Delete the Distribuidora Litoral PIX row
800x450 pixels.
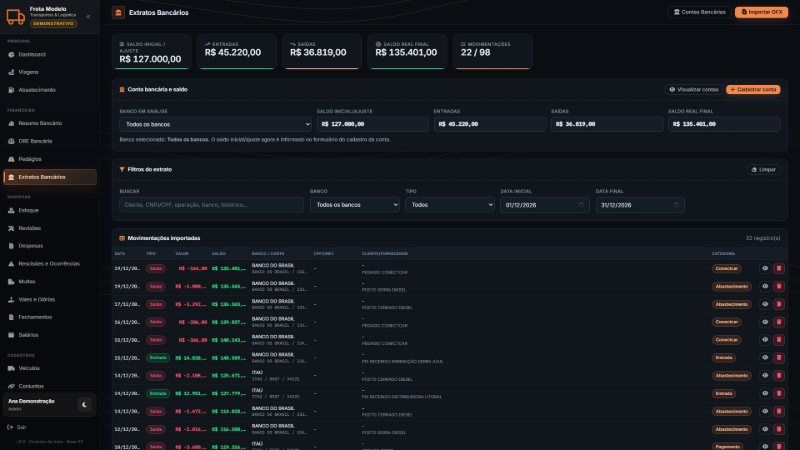779,393
